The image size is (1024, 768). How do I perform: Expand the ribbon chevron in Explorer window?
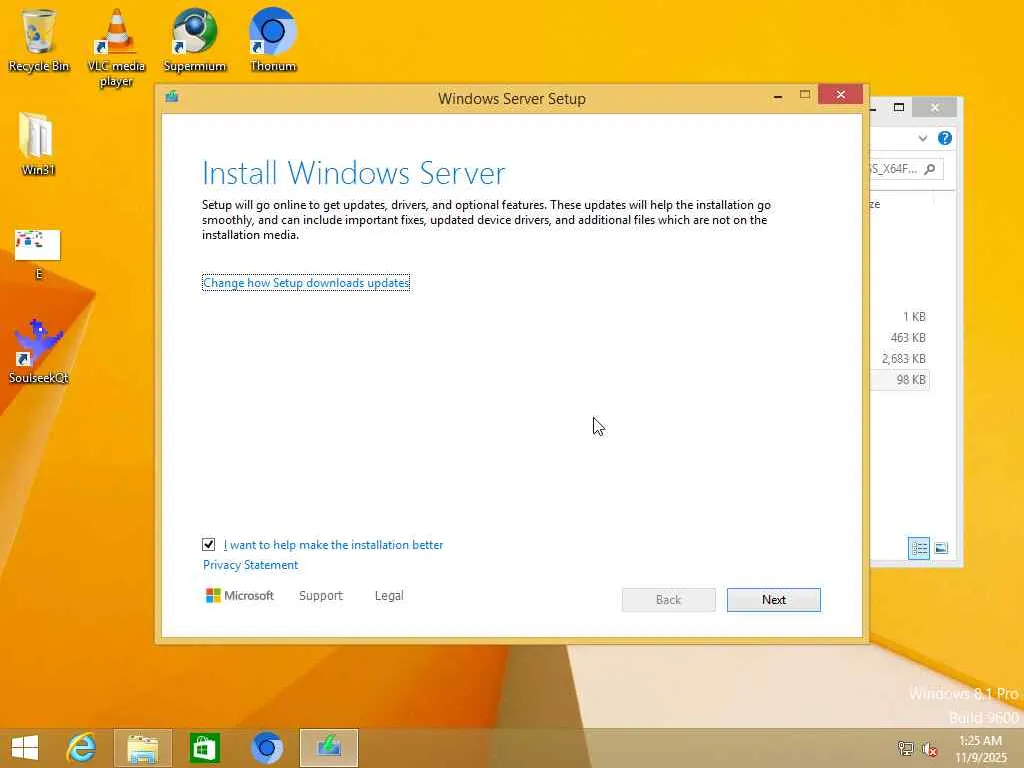point(922,138)
